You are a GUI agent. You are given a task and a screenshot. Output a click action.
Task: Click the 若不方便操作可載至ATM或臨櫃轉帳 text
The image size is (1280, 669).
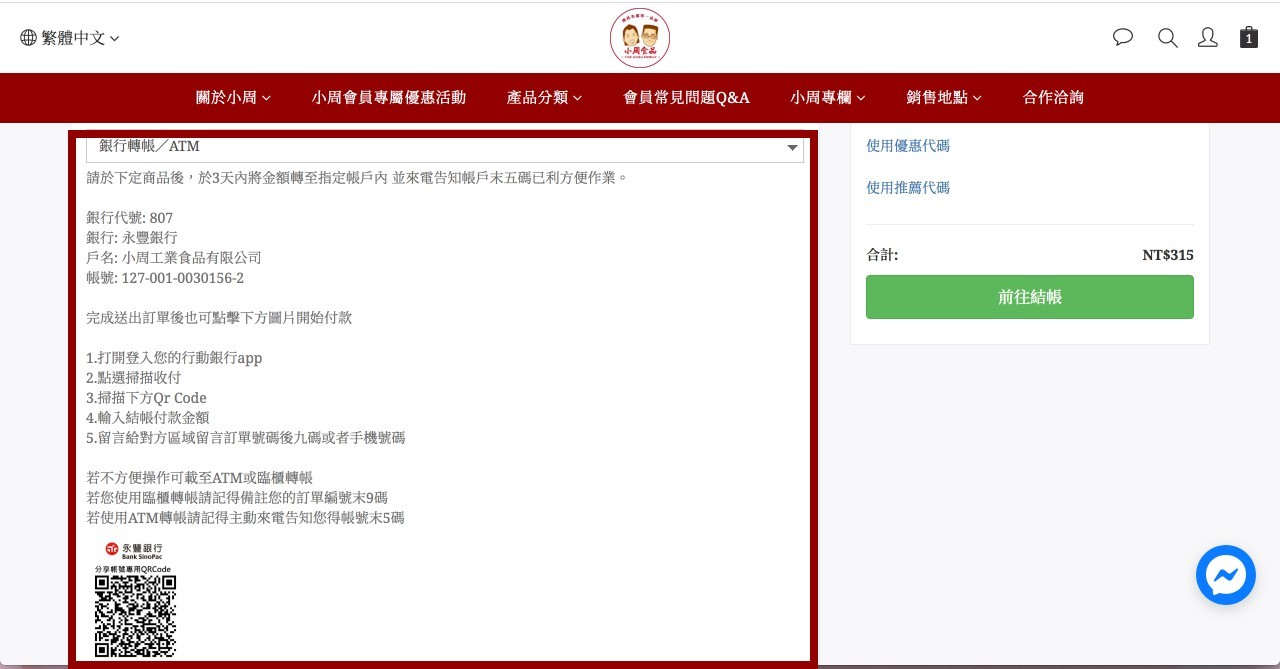pos(200,478)
